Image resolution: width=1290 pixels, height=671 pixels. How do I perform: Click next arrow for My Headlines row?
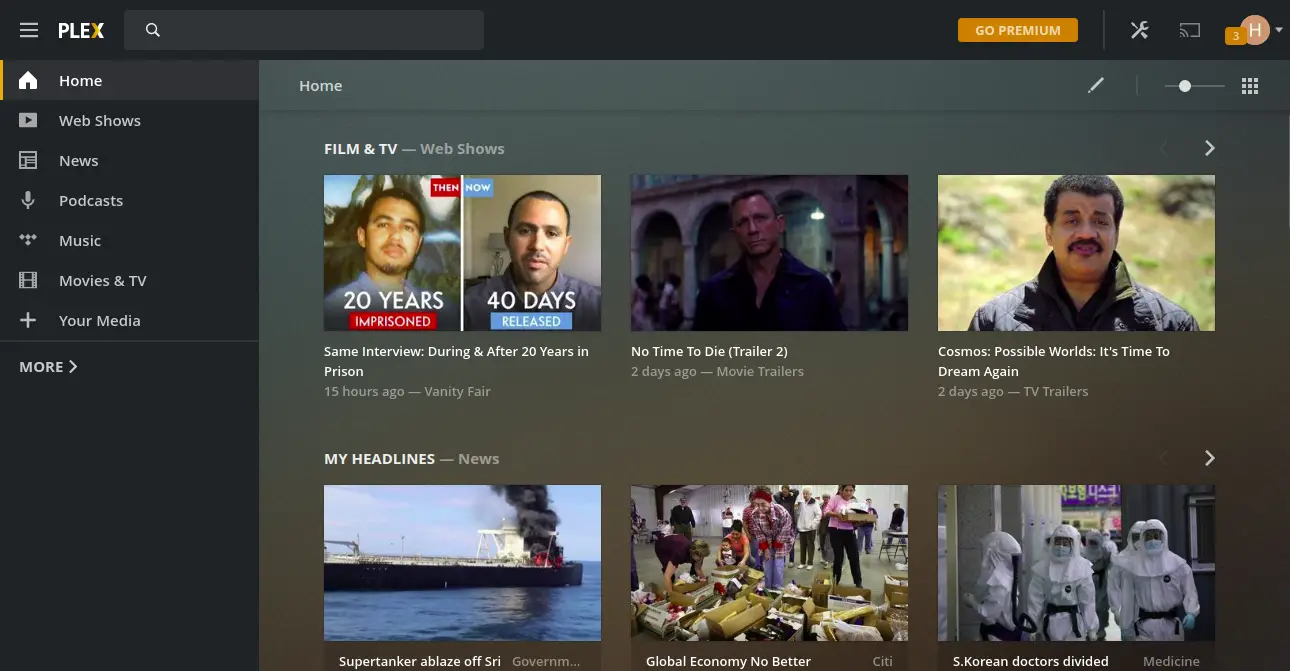[x=1210, y=458]
